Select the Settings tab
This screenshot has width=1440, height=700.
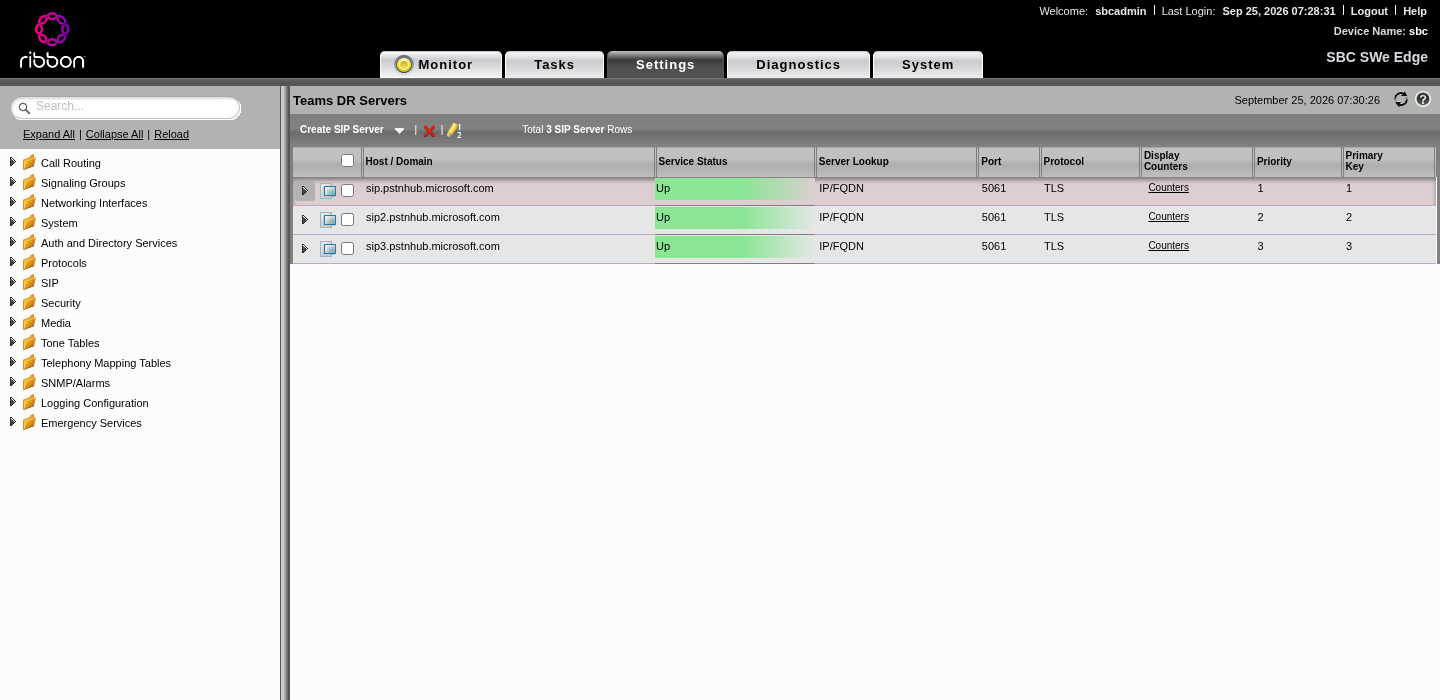tap(665, 65)
